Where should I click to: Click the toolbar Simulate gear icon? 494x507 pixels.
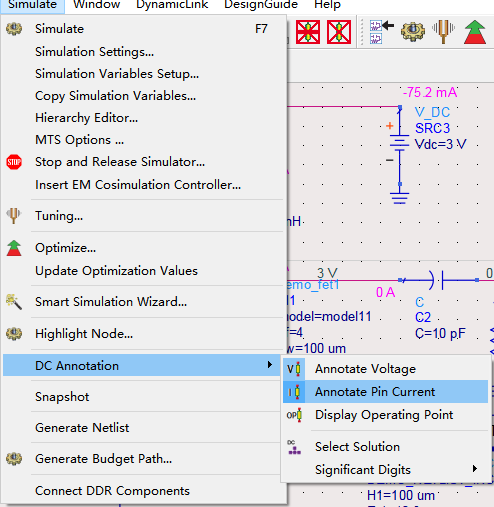[413, 32]
